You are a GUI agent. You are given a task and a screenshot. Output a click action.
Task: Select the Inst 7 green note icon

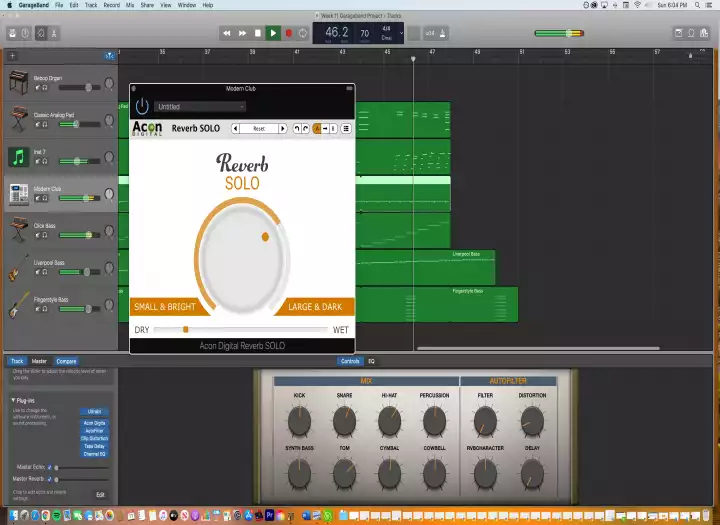18,157
